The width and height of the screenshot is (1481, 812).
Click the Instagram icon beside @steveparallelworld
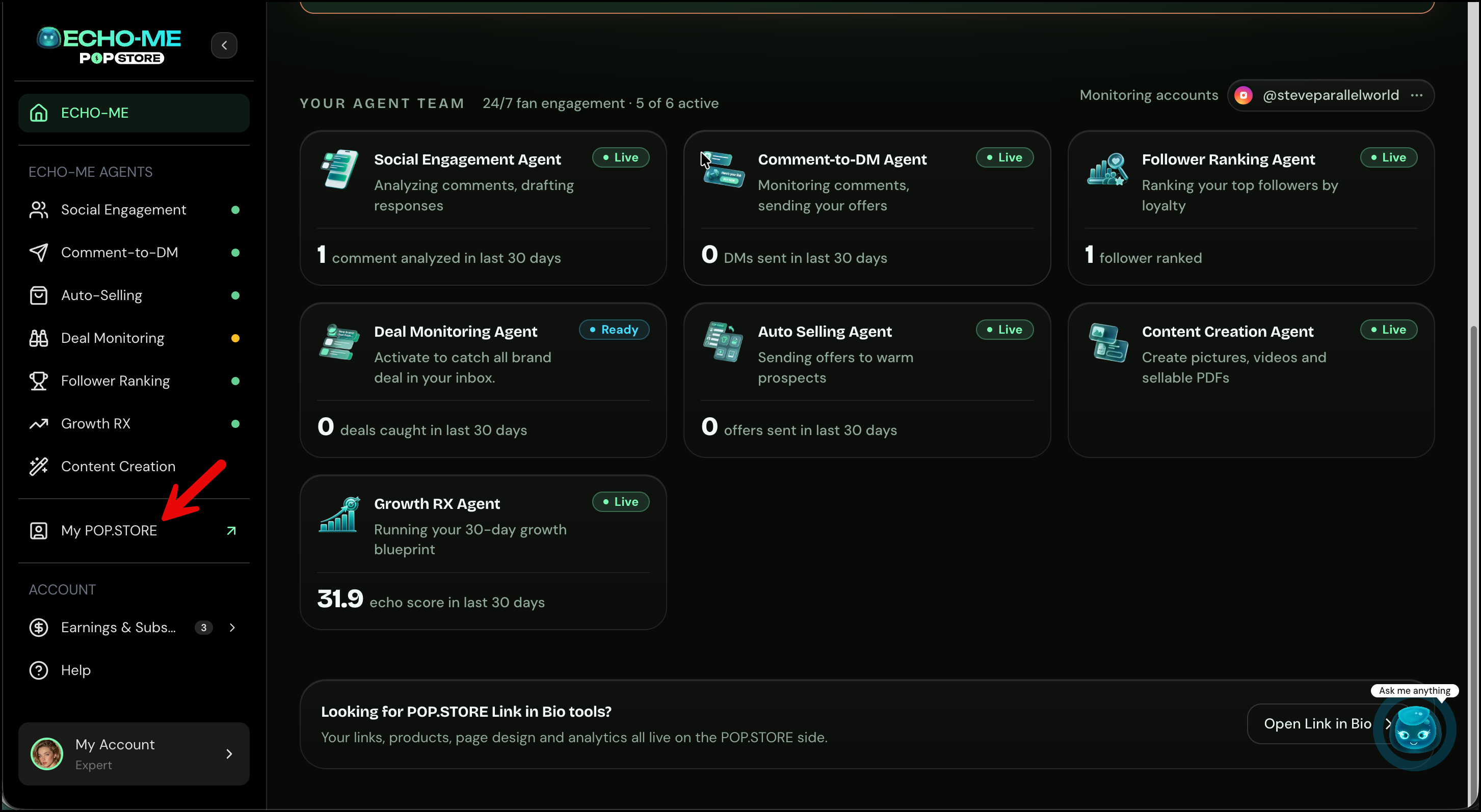(1244, 95)
